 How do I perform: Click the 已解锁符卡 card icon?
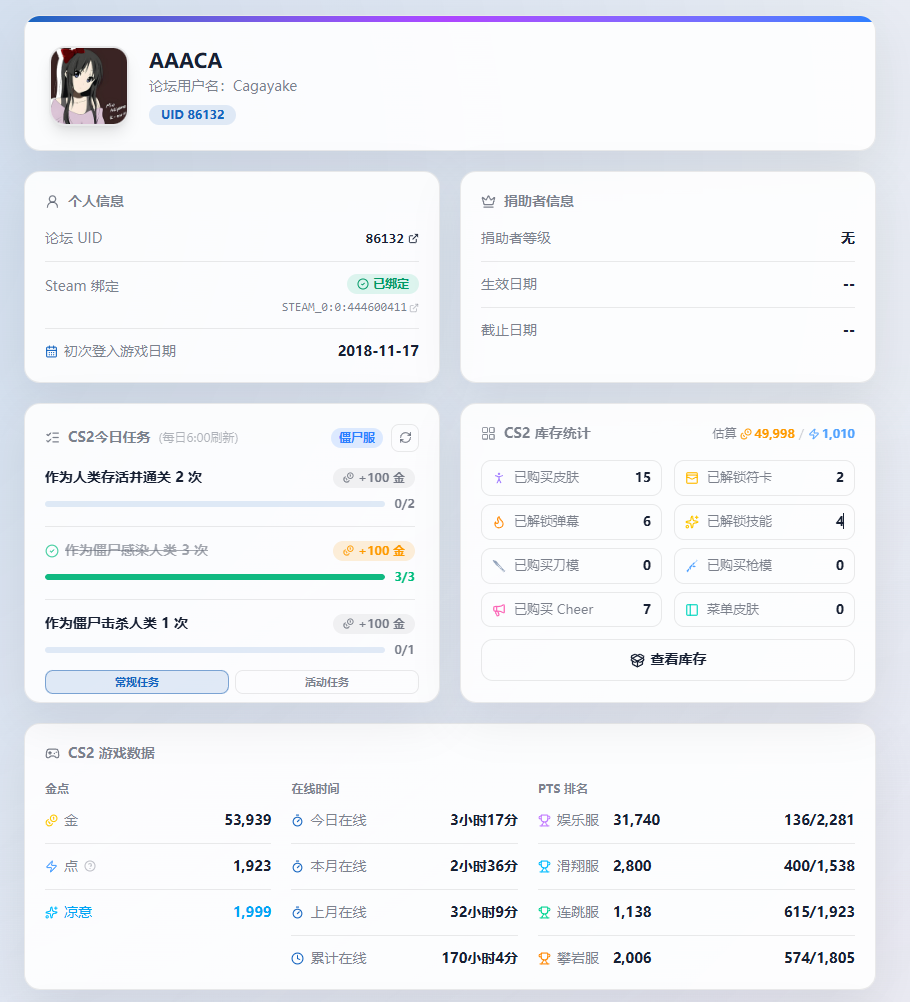[x=692, y=478]
